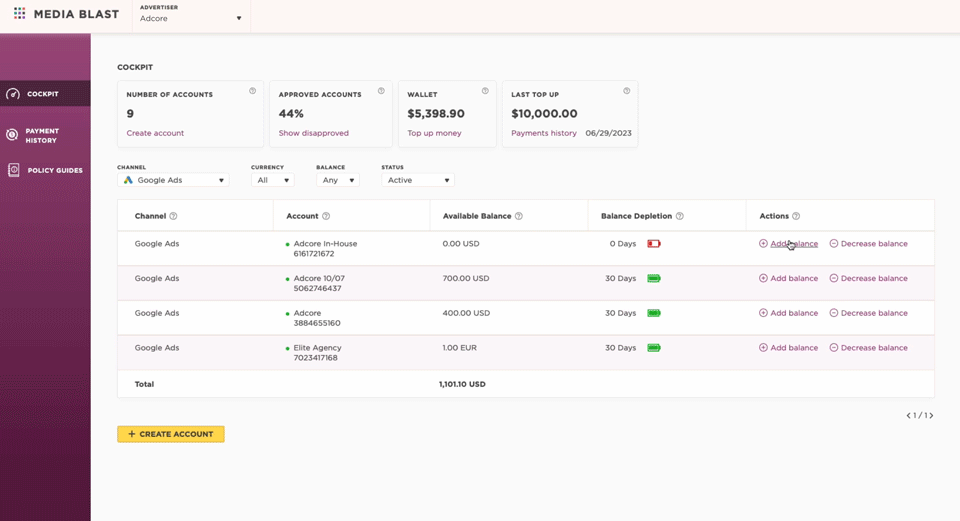Click info icon next to Available Balance header
This screenshot has width=960, height=521.
tap(518, 216)
